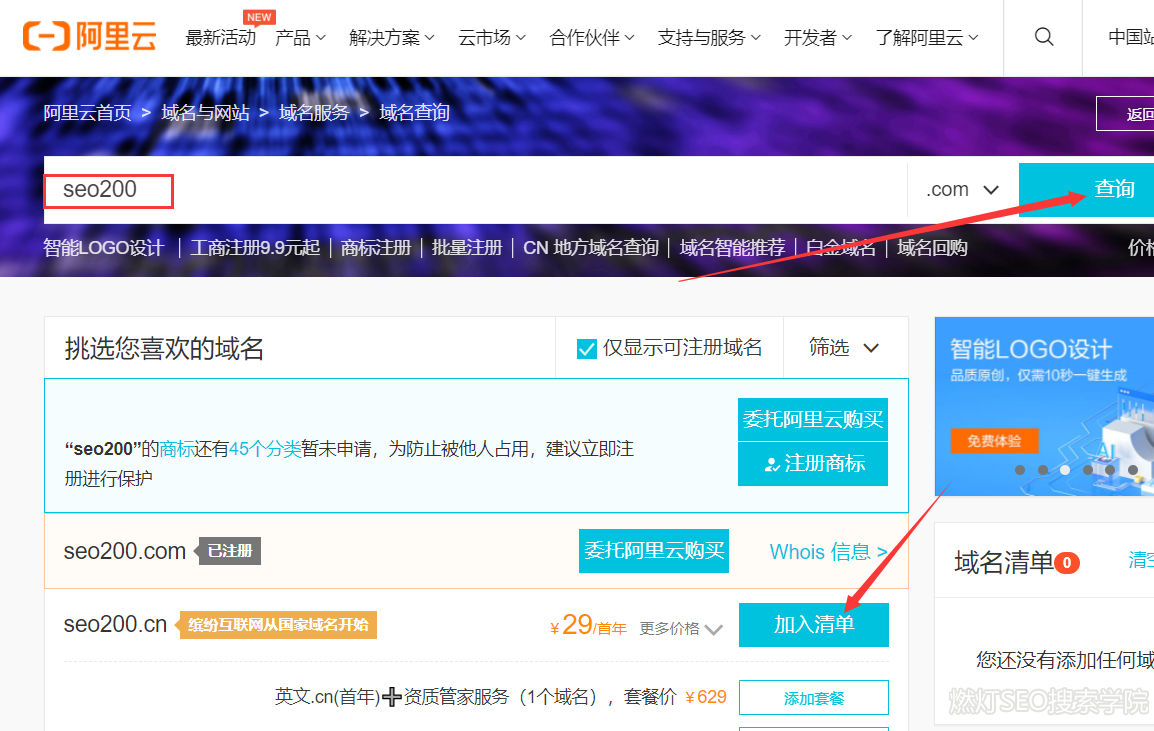Click 委托阿里云购买 for seo200.com
Viewport: 1154px width, 731px height.
tap(654, 551)
